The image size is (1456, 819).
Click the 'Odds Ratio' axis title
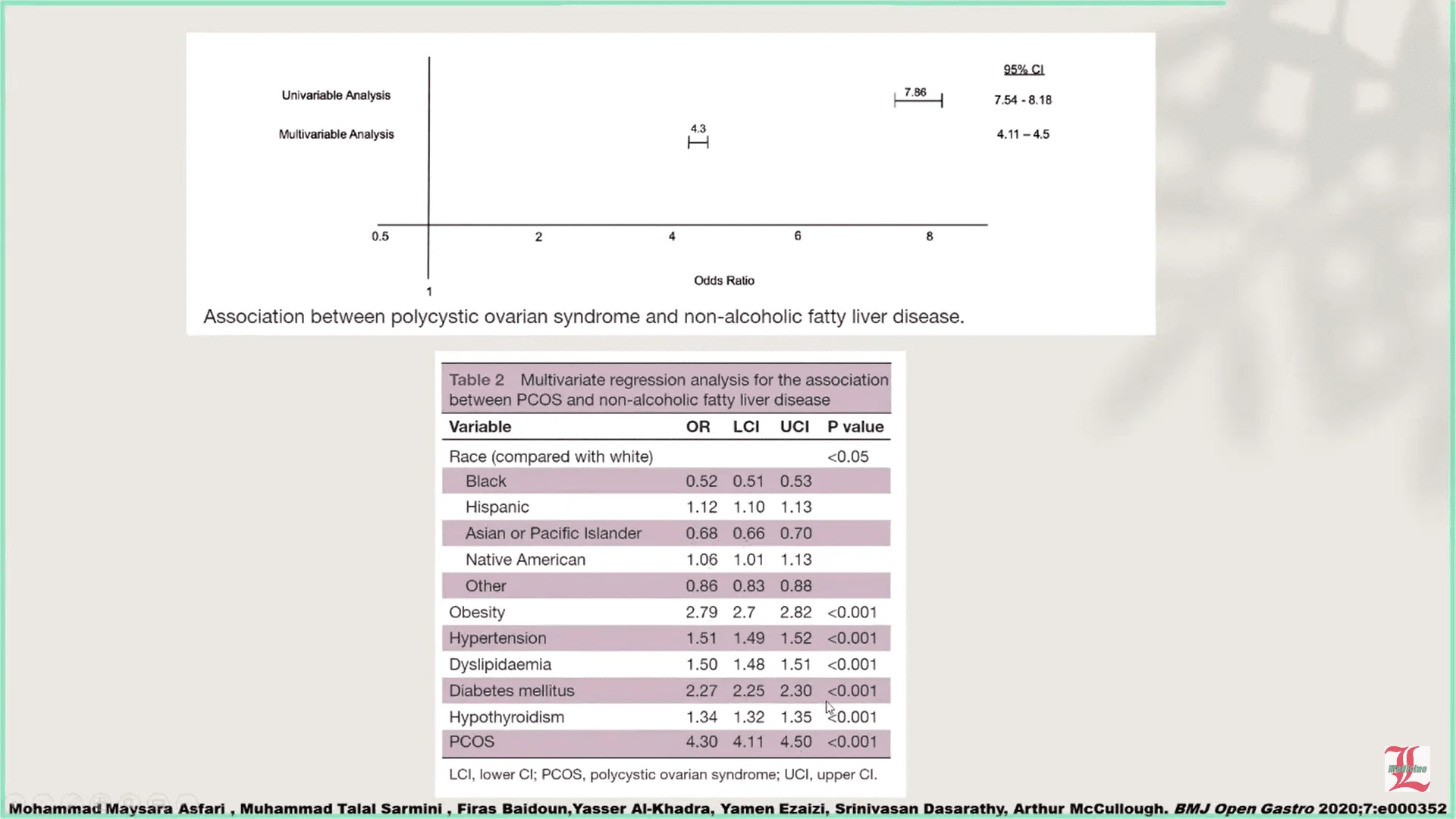coord(724,281)
